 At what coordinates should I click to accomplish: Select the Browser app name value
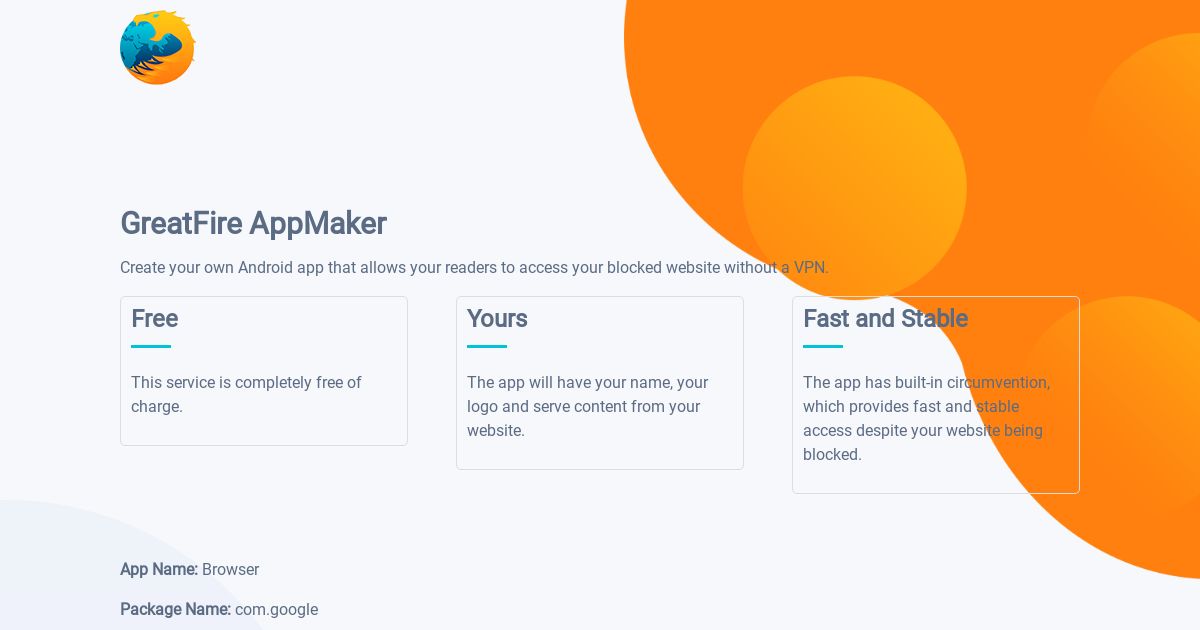(230, 569)
